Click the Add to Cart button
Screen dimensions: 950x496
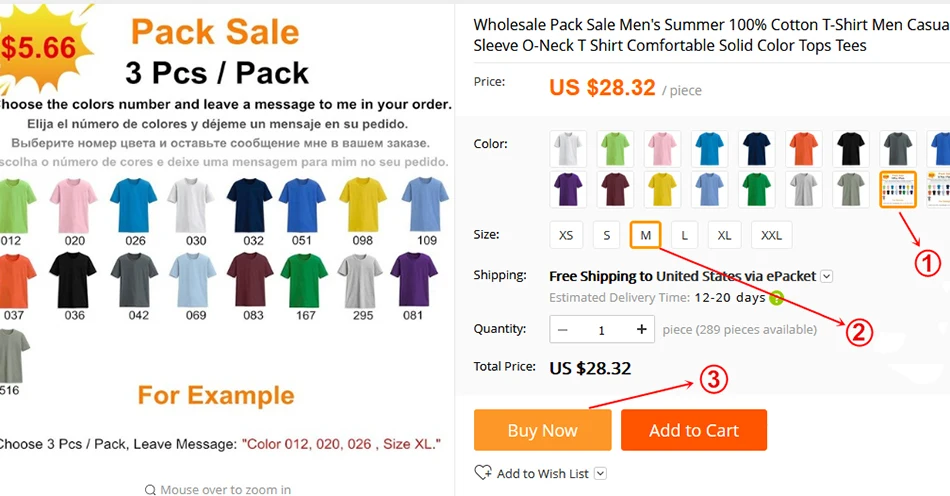coord(694,430)
